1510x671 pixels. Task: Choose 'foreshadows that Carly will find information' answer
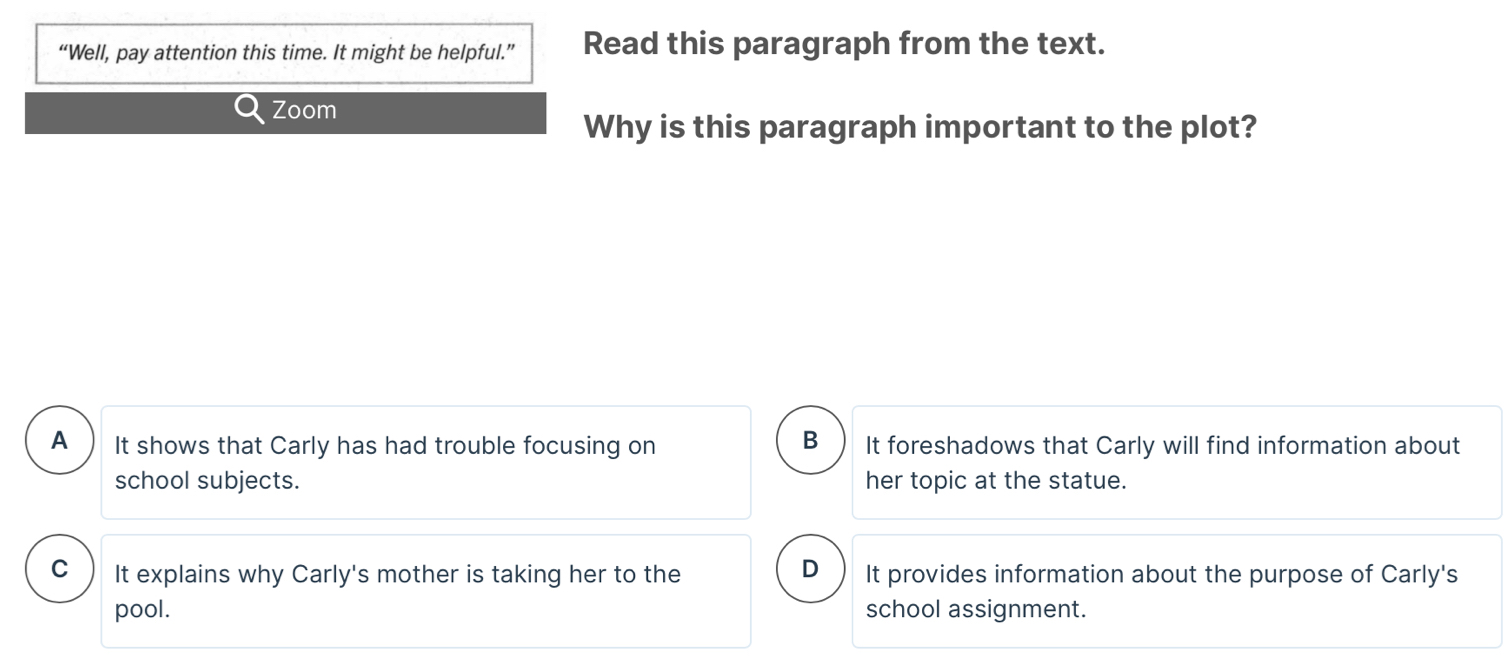pyautogui.click(x=1177, y=462)
